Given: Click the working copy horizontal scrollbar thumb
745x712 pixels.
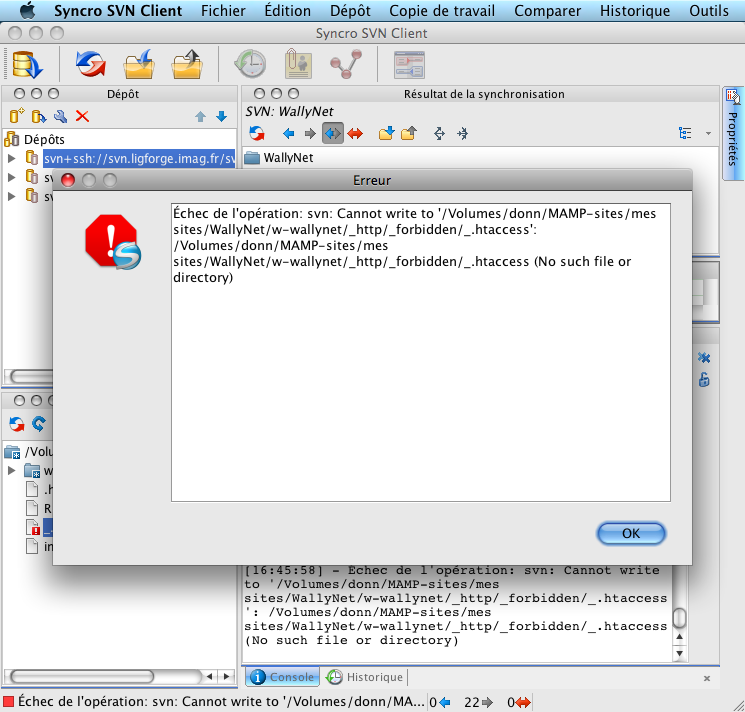Looking at the screenshot, I should coord(82,676).
